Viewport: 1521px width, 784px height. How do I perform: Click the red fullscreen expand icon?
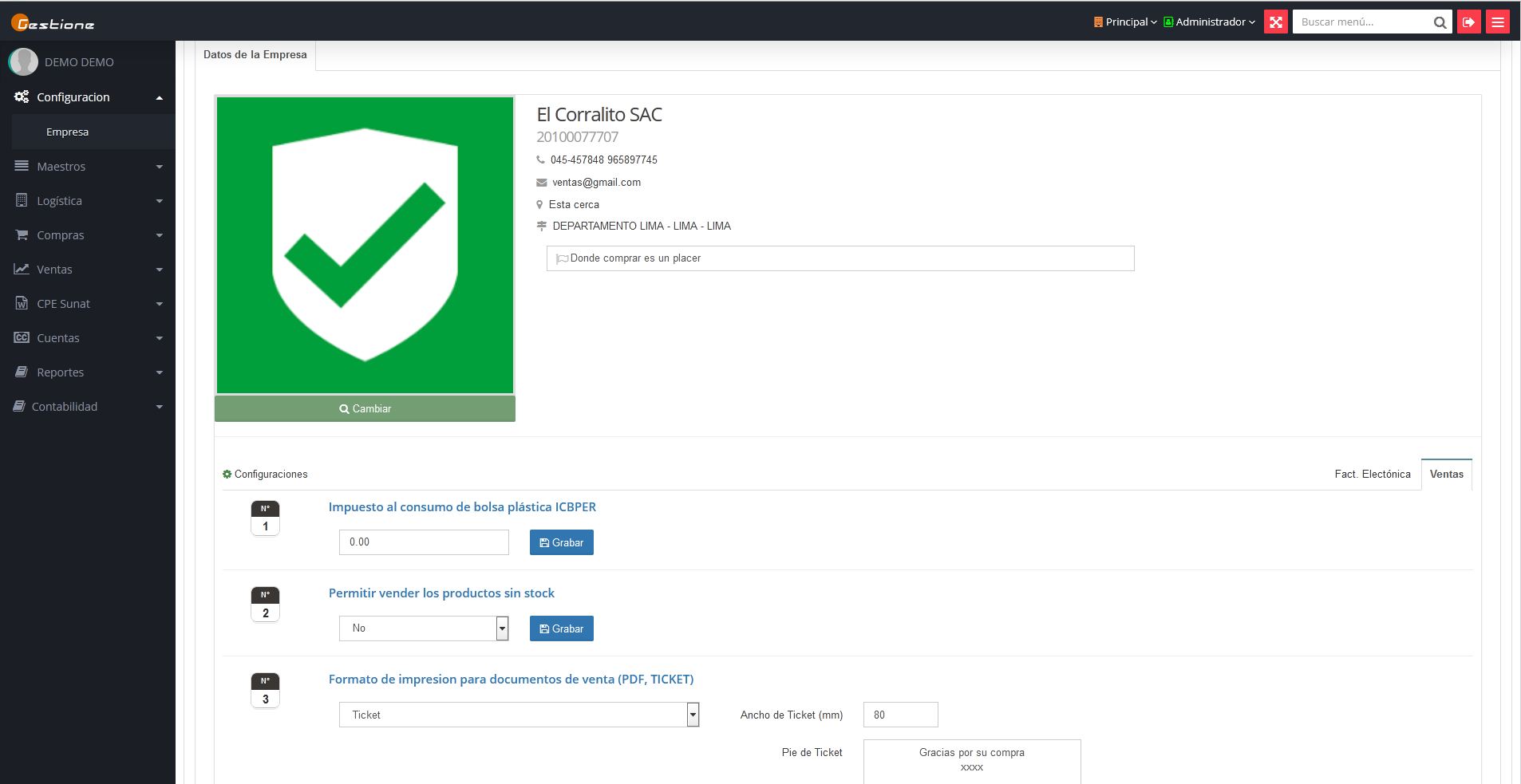coord(1276,22)
